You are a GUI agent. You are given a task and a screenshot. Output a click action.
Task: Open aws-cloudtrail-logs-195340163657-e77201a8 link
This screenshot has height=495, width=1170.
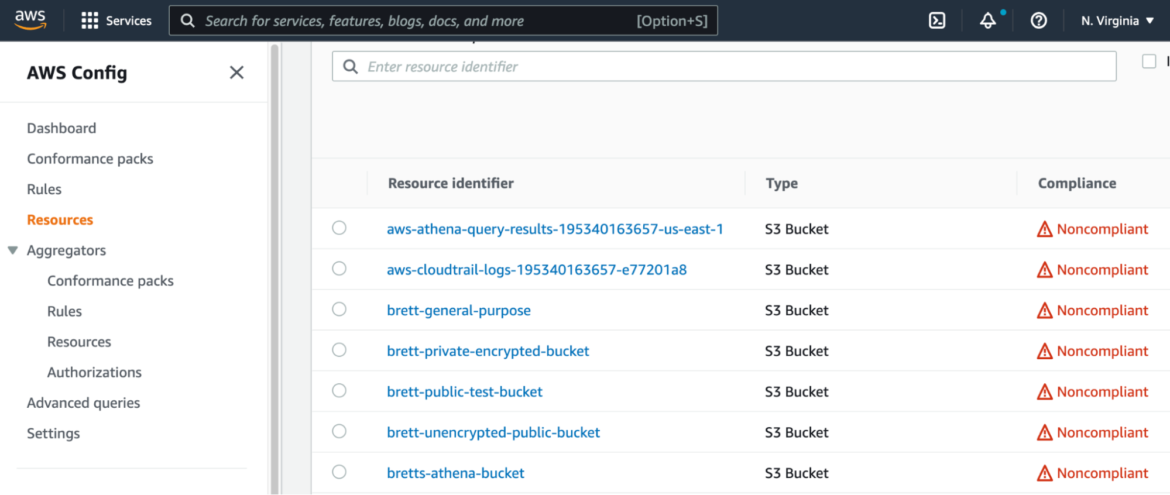click(536, 270)
